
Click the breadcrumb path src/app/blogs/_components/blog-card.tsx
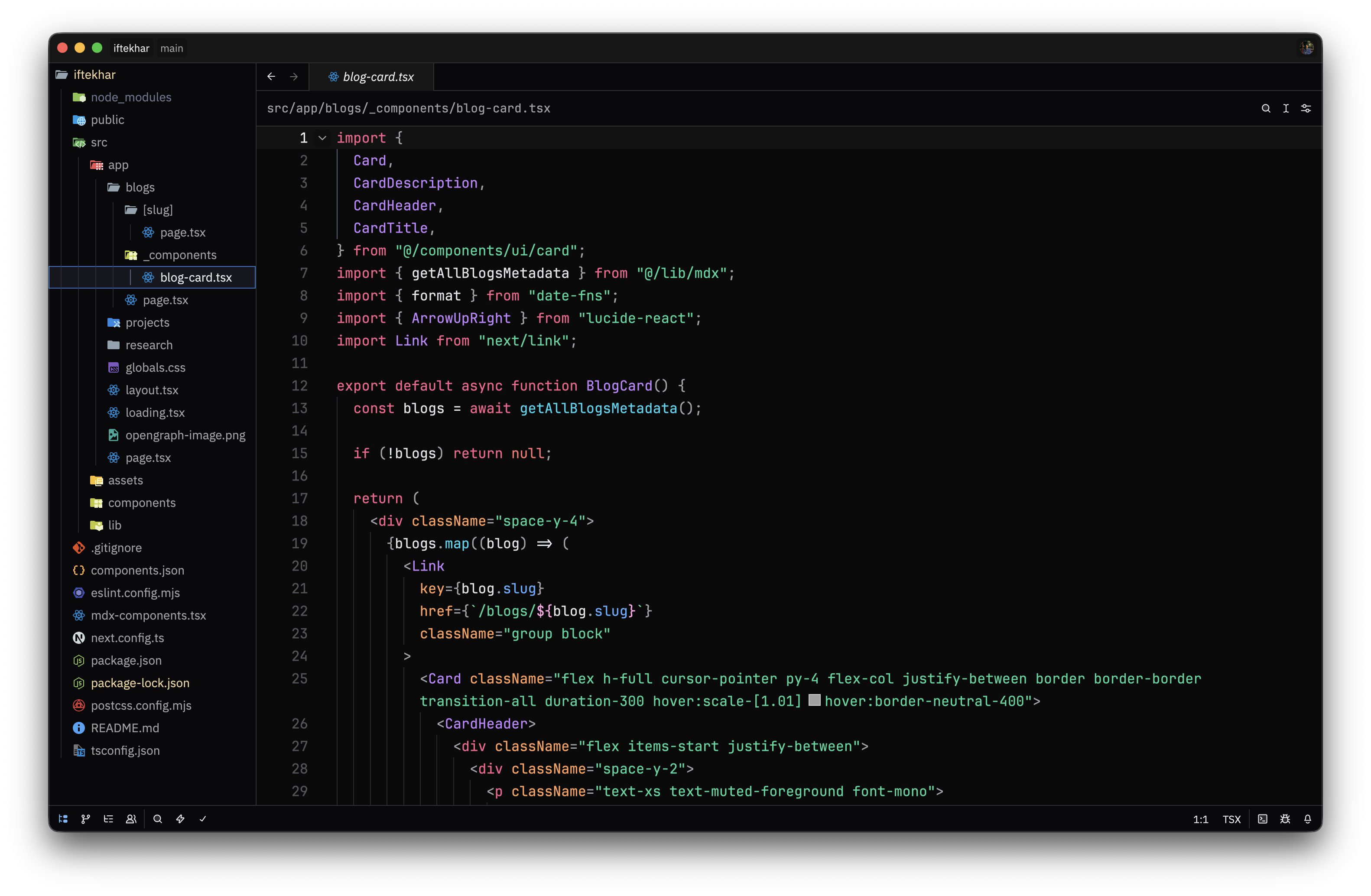coord(409,108)
